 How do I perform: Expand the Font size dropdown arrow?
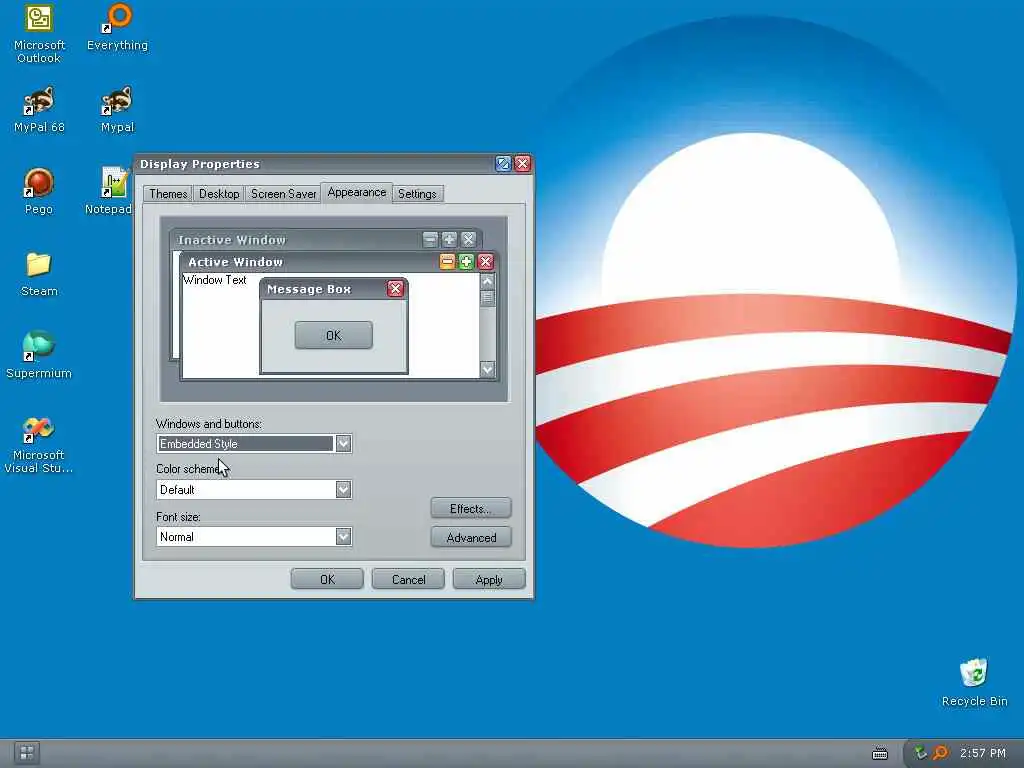tap(344, 536)
